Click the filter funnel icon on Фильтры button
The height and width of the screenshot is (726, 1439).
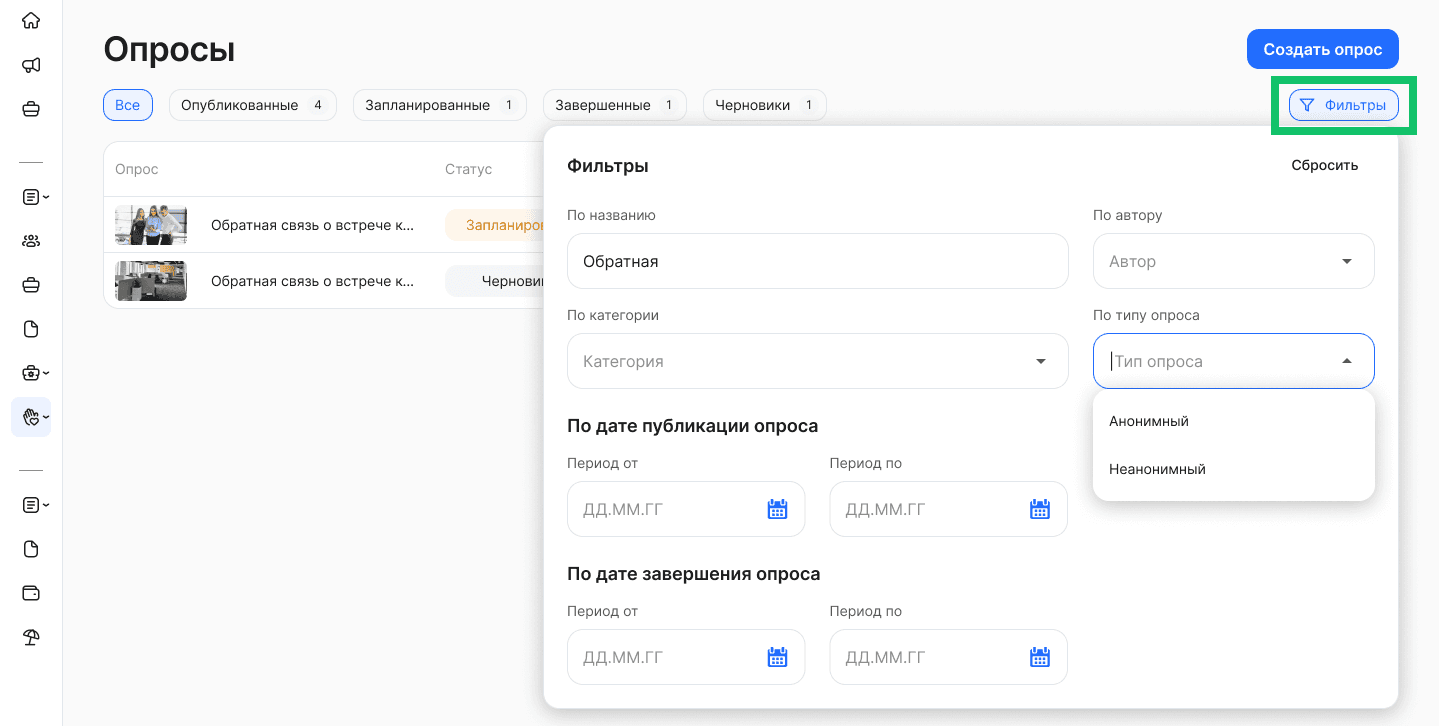(1308, 104)
